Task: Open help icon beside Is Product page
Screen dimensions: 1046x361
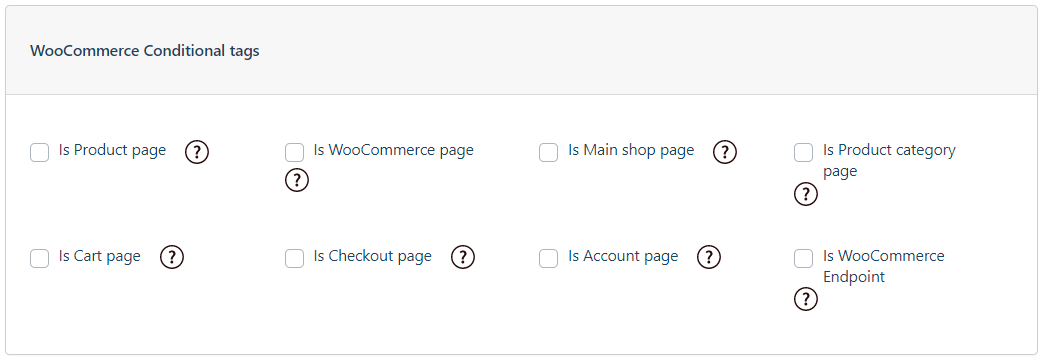Action: point(197,152)
